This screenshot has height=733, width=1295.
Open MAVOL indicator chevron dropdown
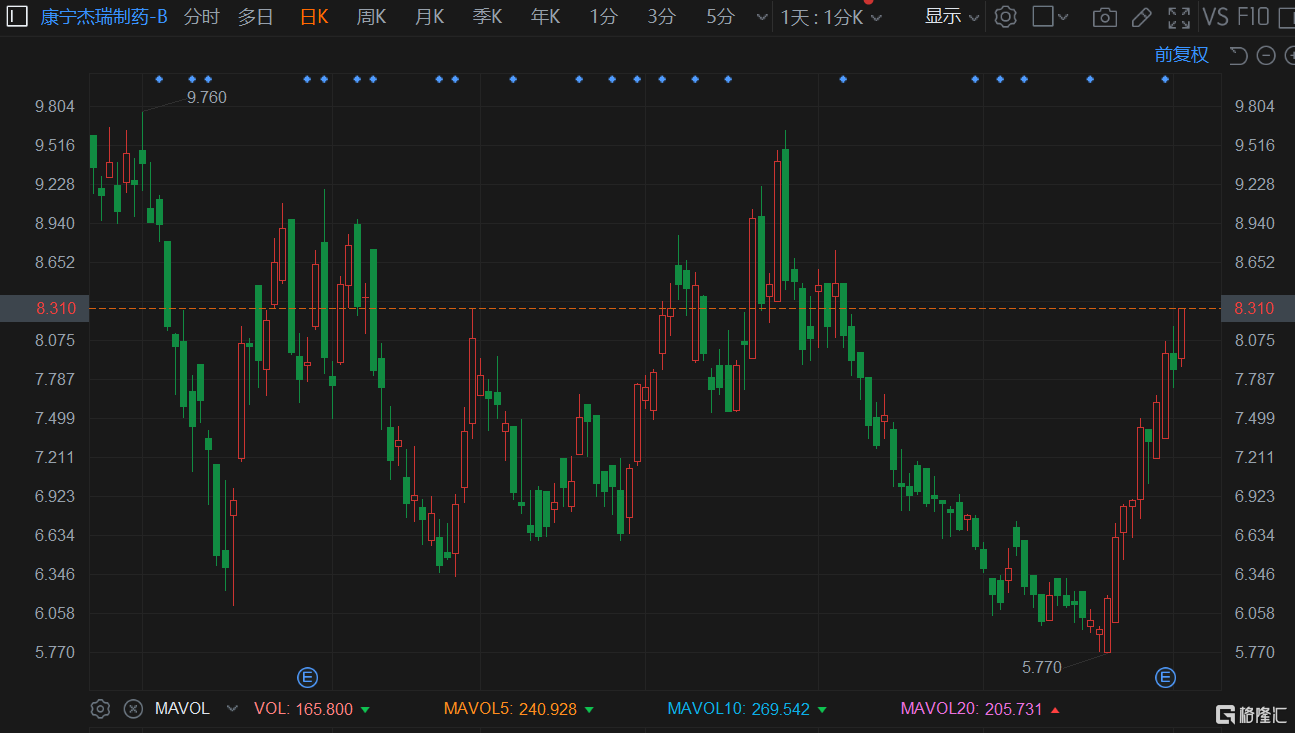click(x=232, y=709)
